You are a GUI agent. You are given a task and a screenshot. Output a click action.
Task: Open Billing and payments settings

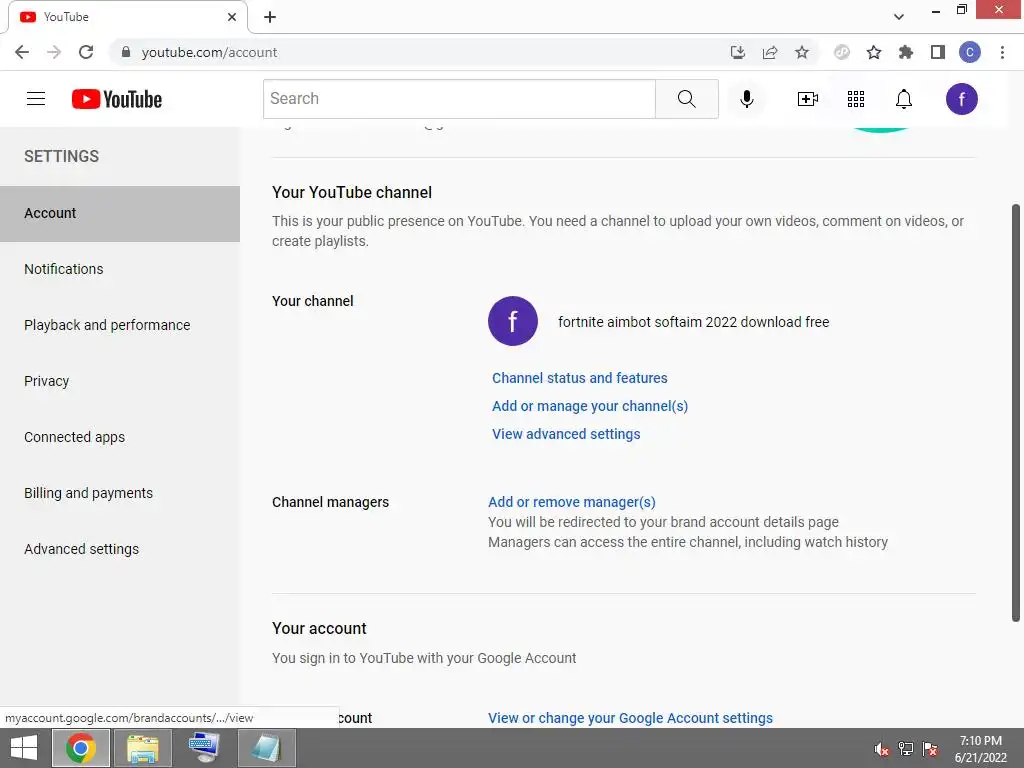(120, 493)
